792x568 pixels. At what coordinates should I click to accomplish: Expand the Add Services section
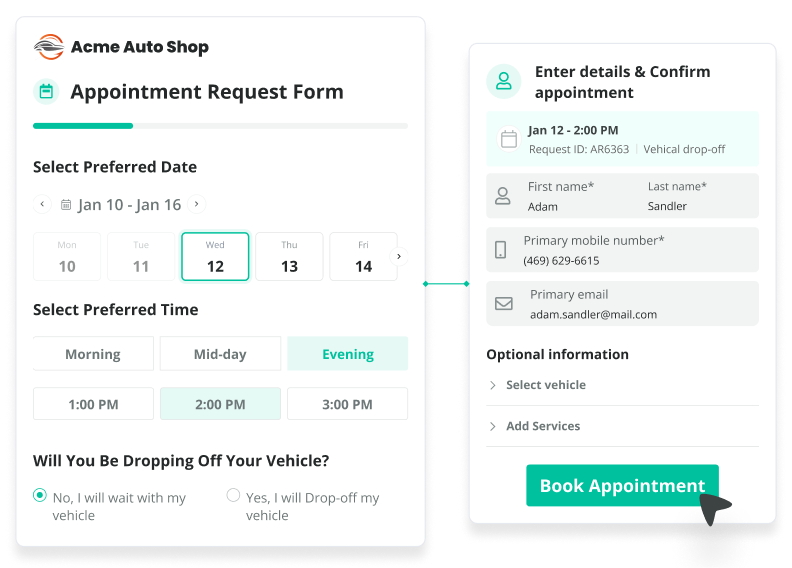[542, 426]
